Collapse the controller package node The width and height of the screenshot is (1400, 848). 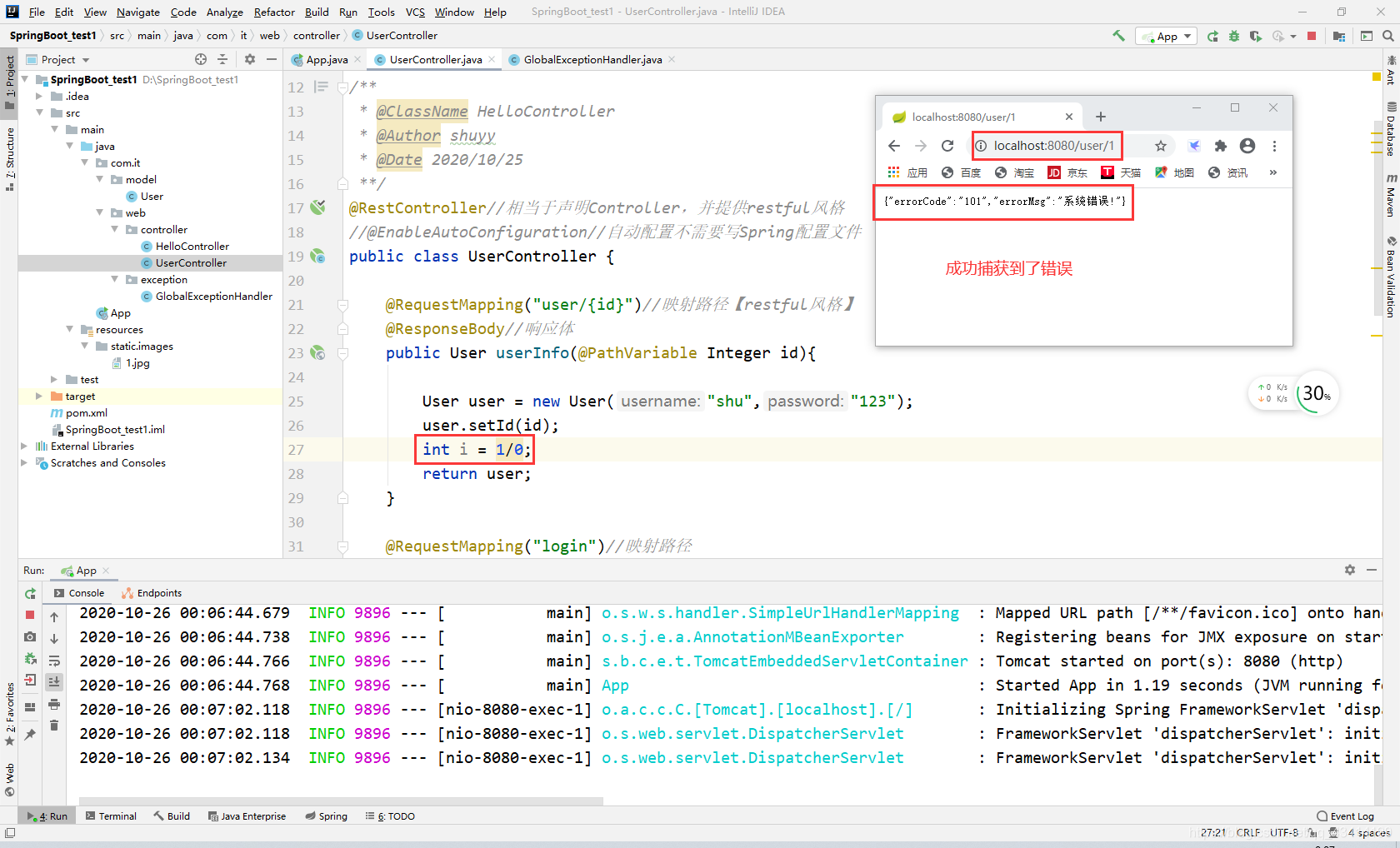click(x=114, y=230)
